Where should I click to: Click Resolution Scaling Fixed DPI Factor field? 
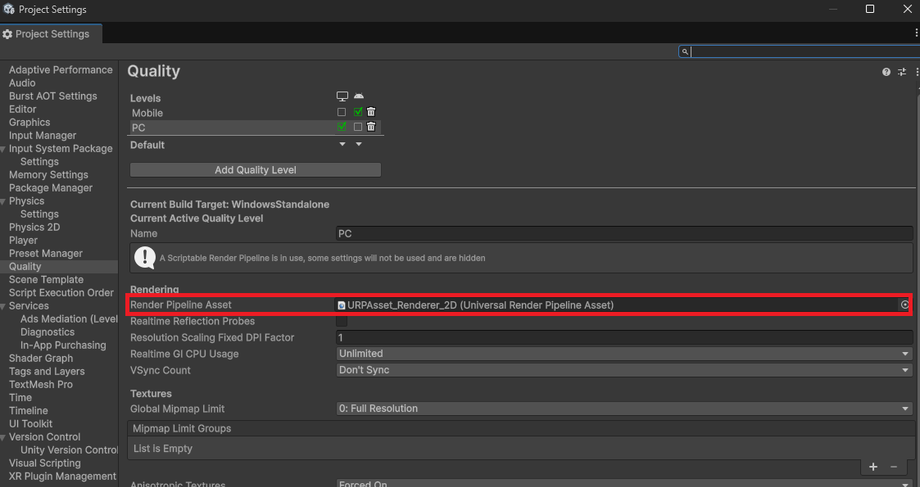coord(624,337)
